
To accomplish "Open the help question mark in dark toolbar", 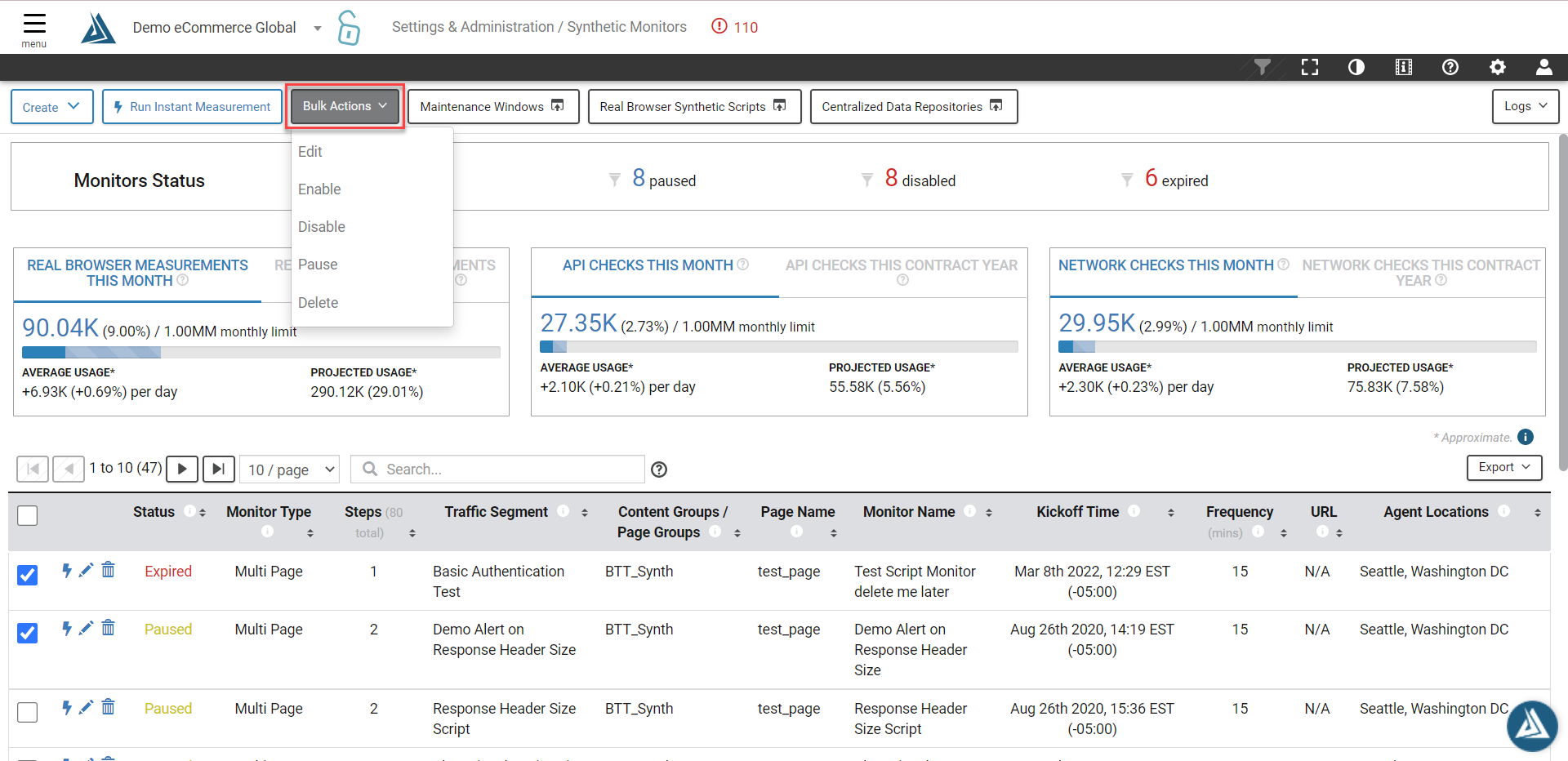I will (1450, 67).
